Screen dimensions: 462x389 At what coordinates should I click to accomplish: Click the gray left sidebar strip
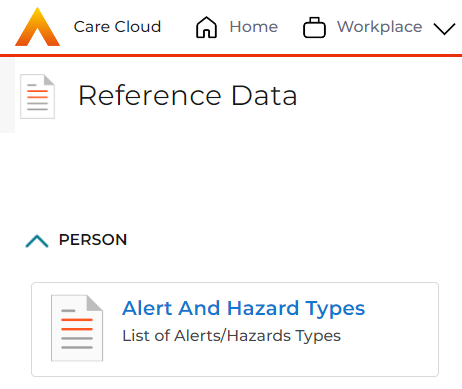click(x=7, y=96)
